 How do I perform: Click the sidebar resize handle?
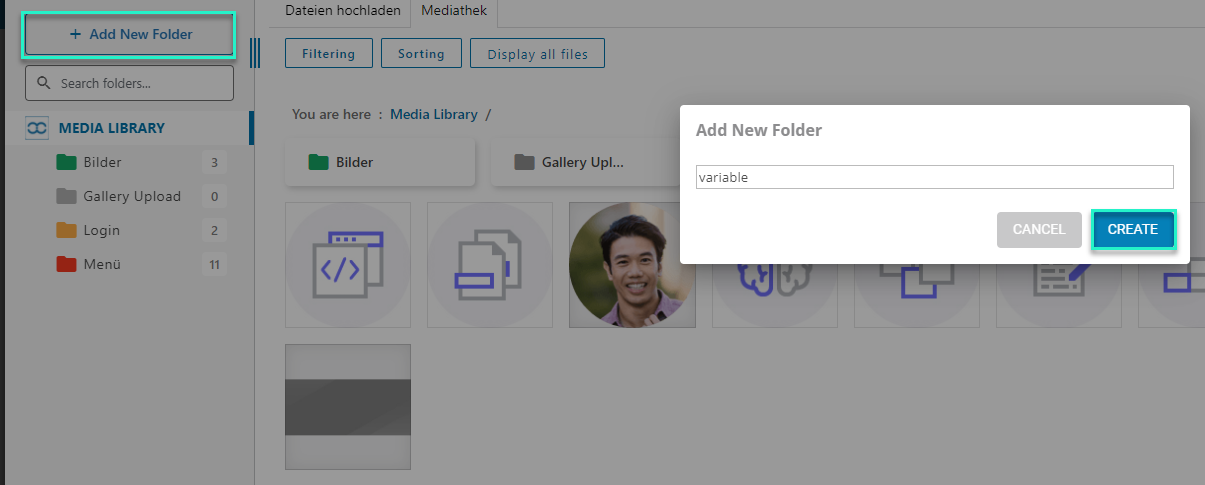click(x=254, y=53)
